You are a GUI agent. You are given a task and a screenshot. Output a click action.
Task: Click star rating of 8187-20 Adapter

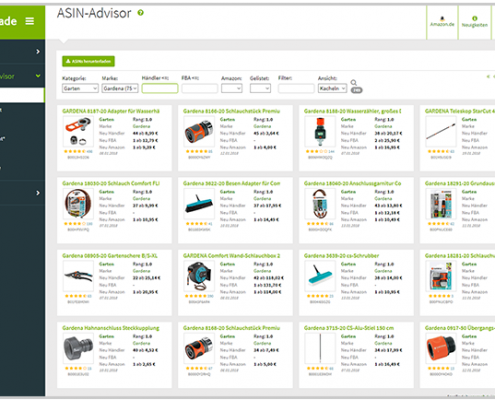[x=75, y=151]
